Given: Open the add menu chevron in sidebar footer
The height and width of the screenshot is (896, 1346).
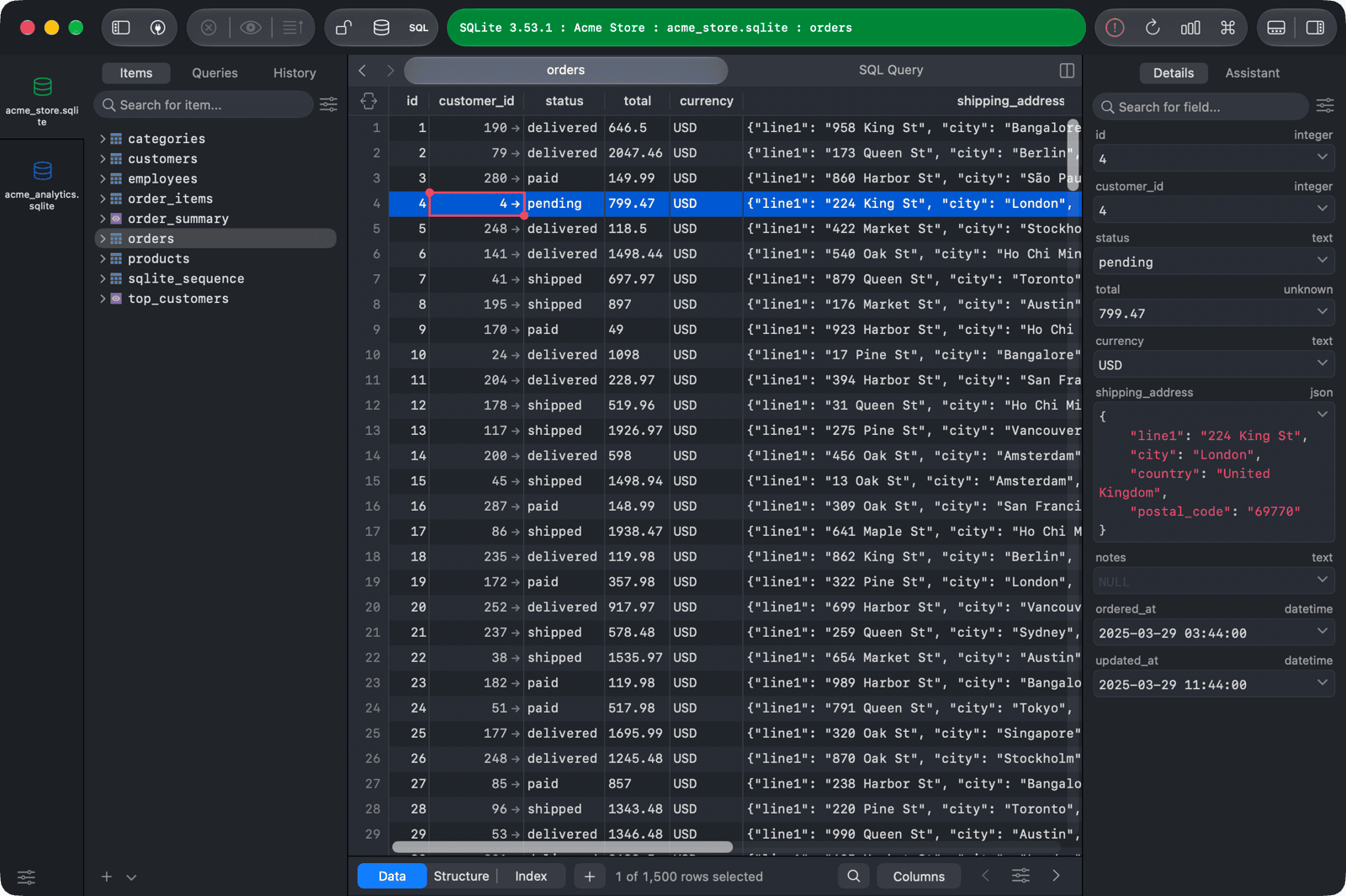Looking at the screenshot, I should 131,877.
